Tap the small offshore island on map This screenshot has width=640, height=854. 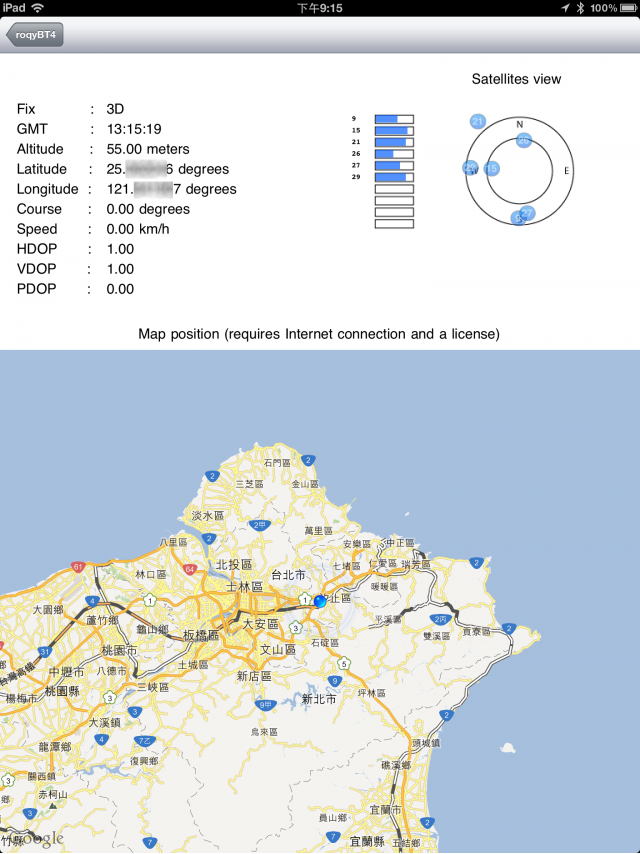click(x=508, y=748)
